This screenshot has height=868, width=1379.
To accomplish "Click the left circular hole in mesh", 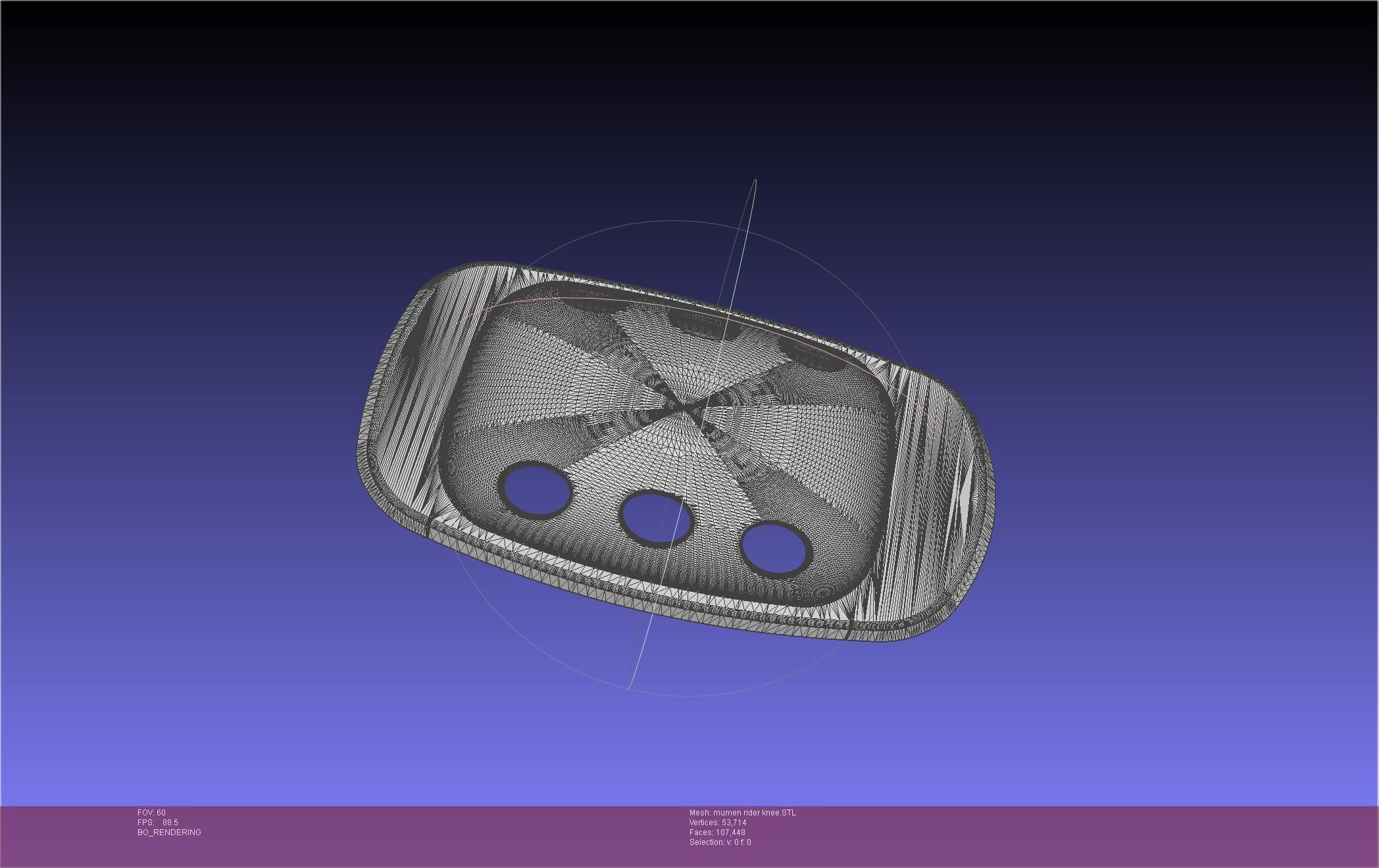I will tap(536, 489).
